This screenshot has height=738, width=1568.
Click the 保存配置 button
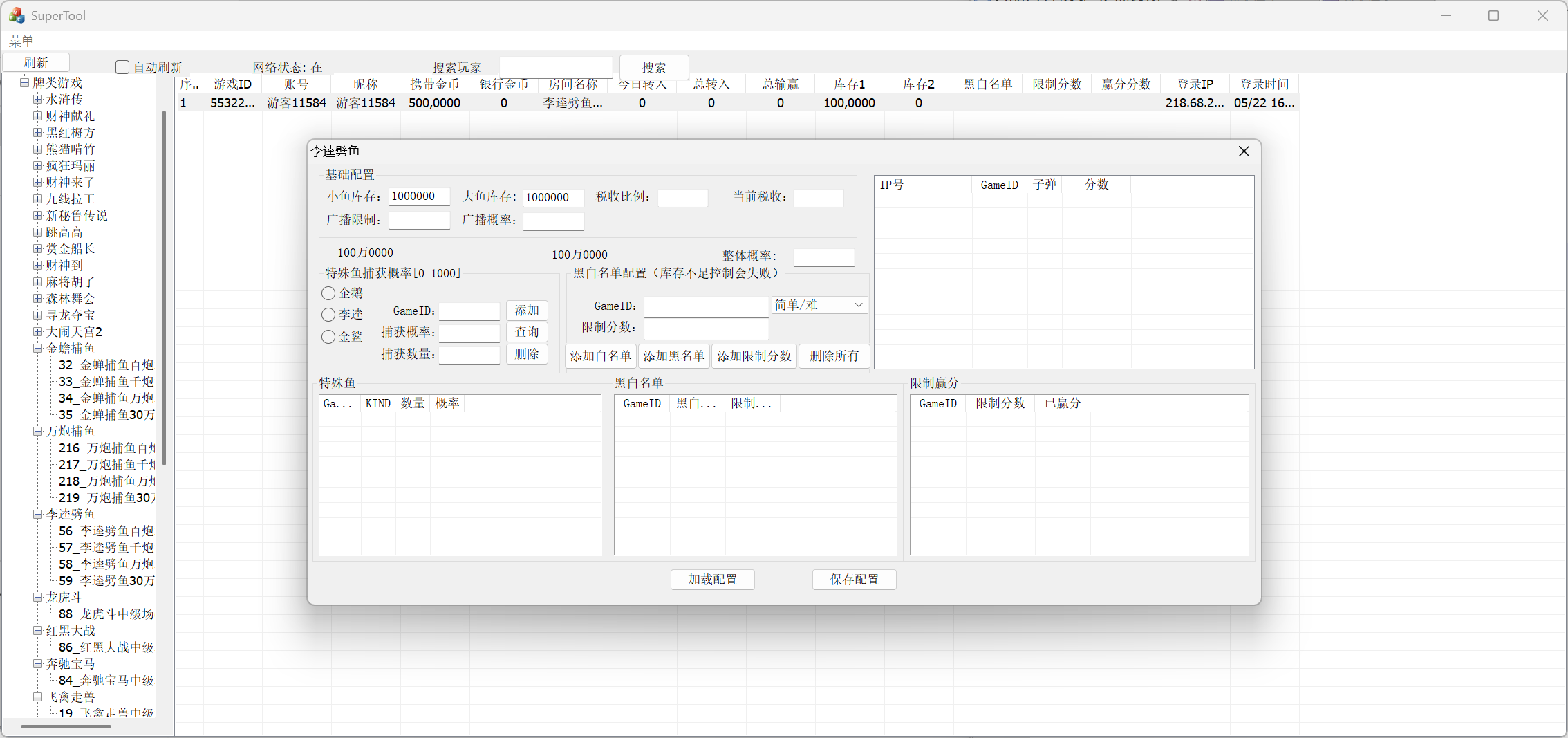854,580
